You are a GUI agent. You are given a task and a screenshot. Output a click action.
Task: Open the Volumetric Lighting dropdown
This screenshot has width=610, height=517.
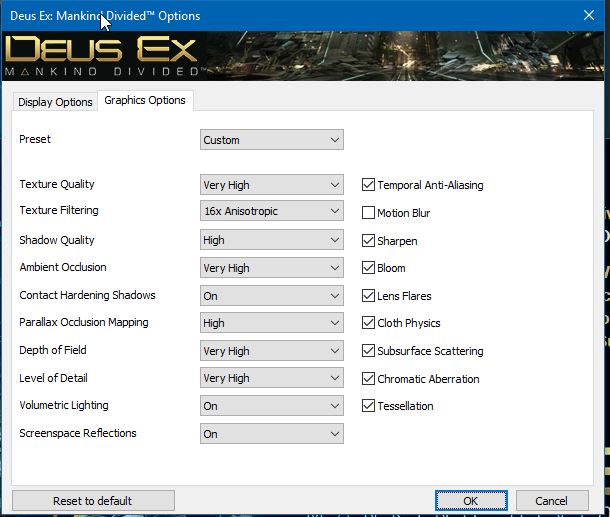tap(272, 406)
